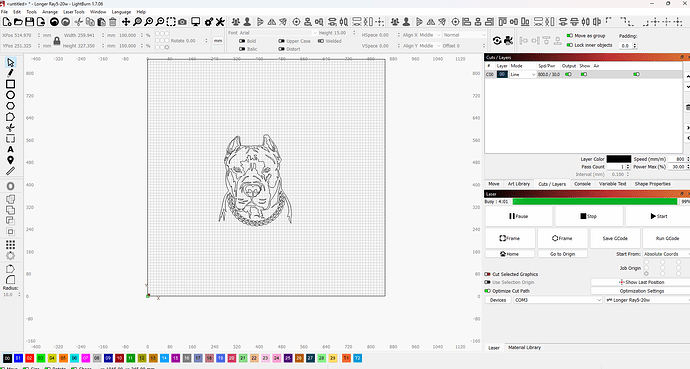Select the Position Laser marker tool

point(11,160)
